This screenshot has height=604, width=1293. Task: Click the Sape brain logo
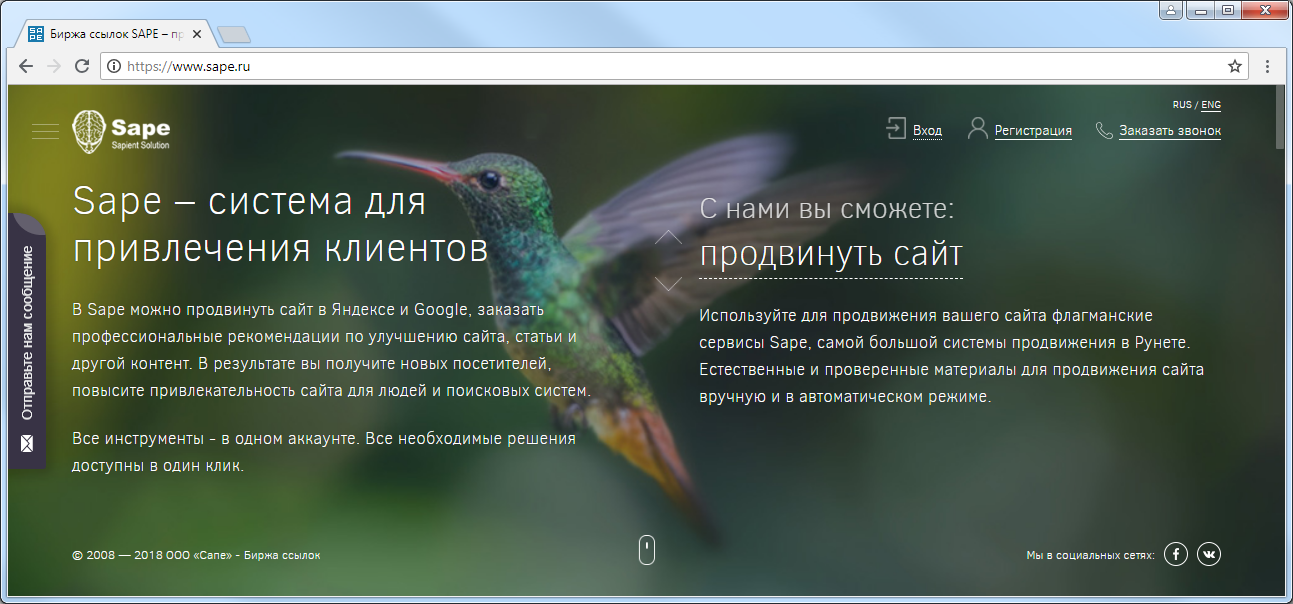pos(90,131)
